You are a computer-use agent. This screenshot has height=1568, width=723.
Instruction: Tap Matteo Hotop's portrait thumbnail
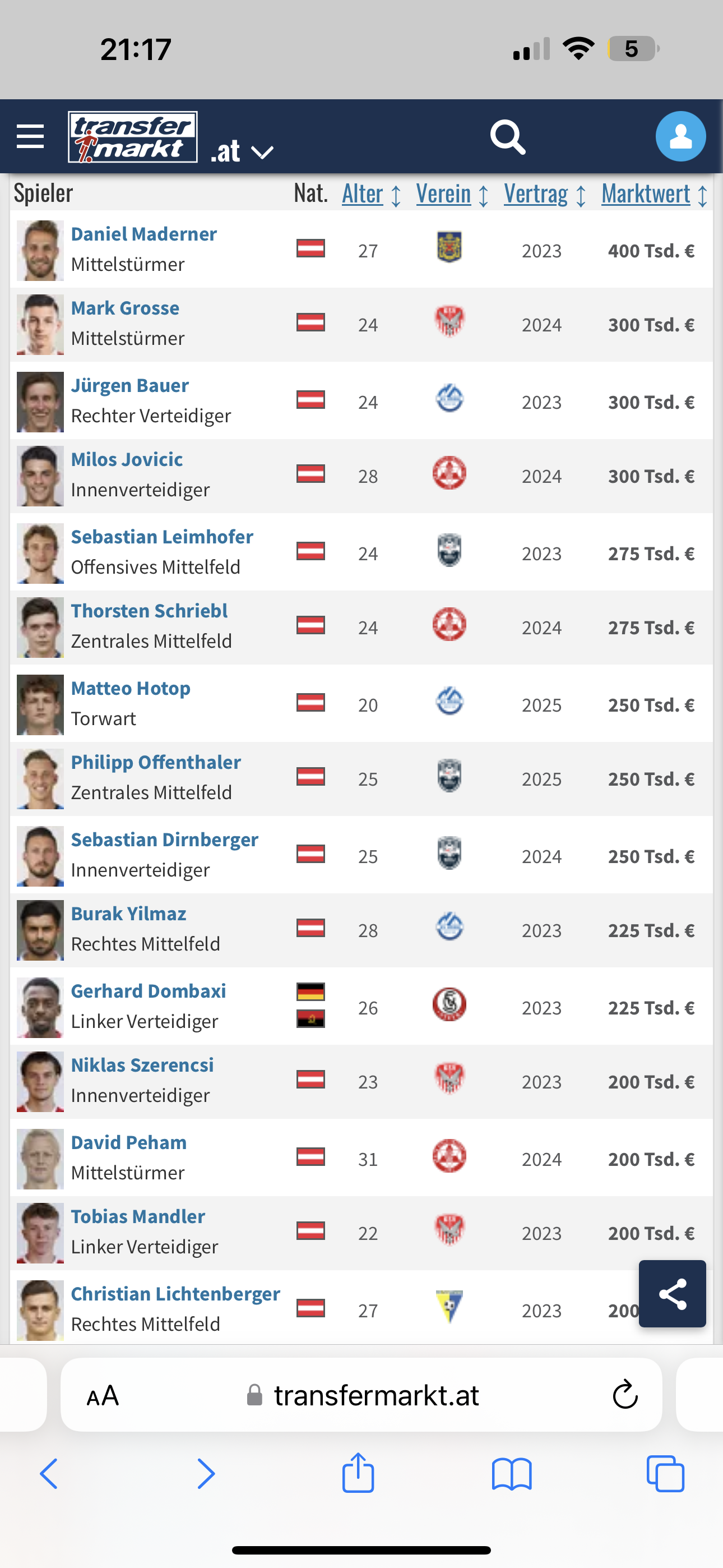40,704
